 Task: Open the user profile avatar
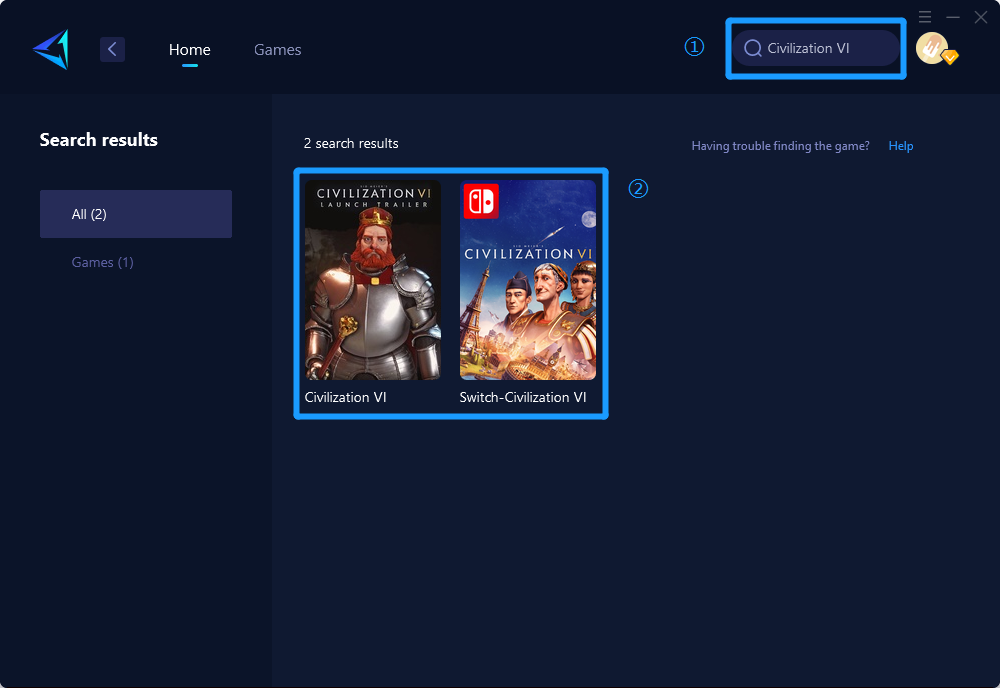[933, 48]
